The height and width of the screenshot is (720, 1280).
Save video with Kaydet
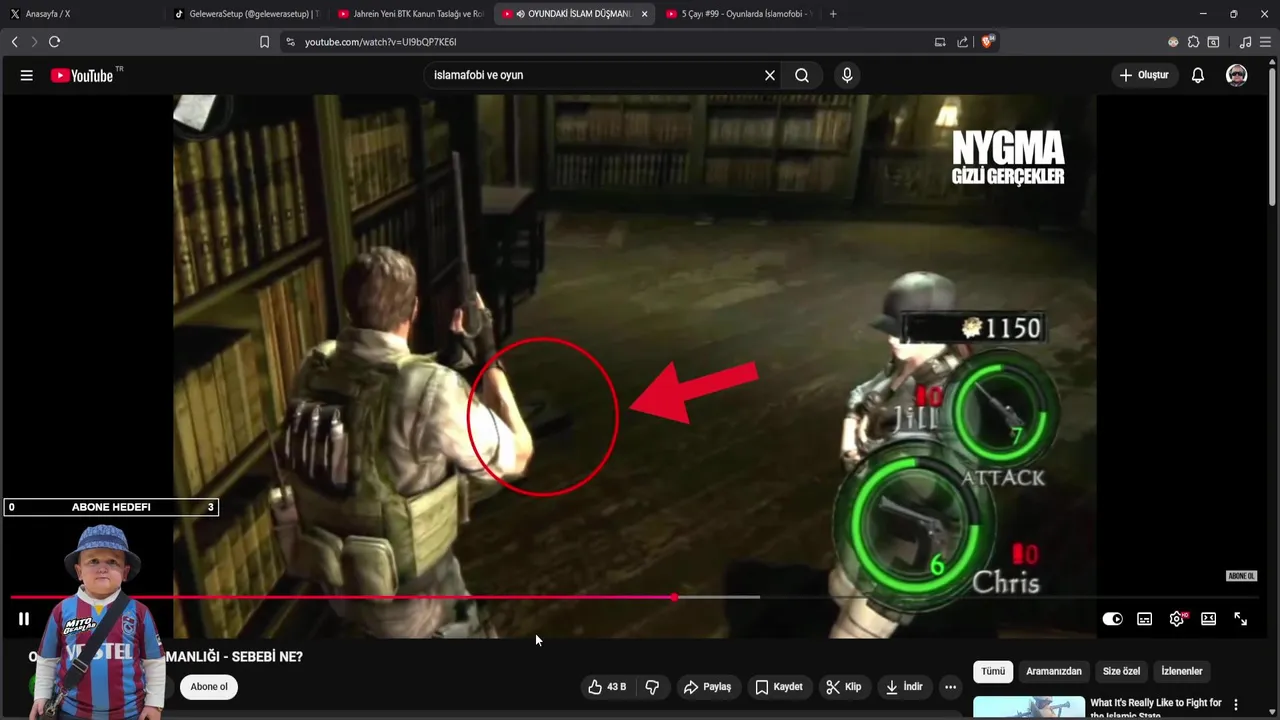(779, 687)
